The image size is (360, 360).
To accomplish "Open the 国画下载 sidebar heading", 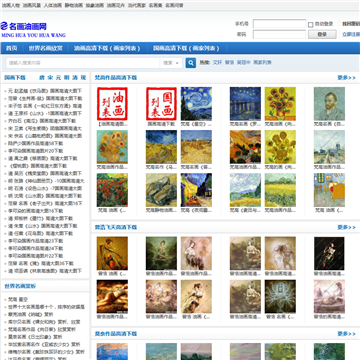I will [x=15, y=78].
